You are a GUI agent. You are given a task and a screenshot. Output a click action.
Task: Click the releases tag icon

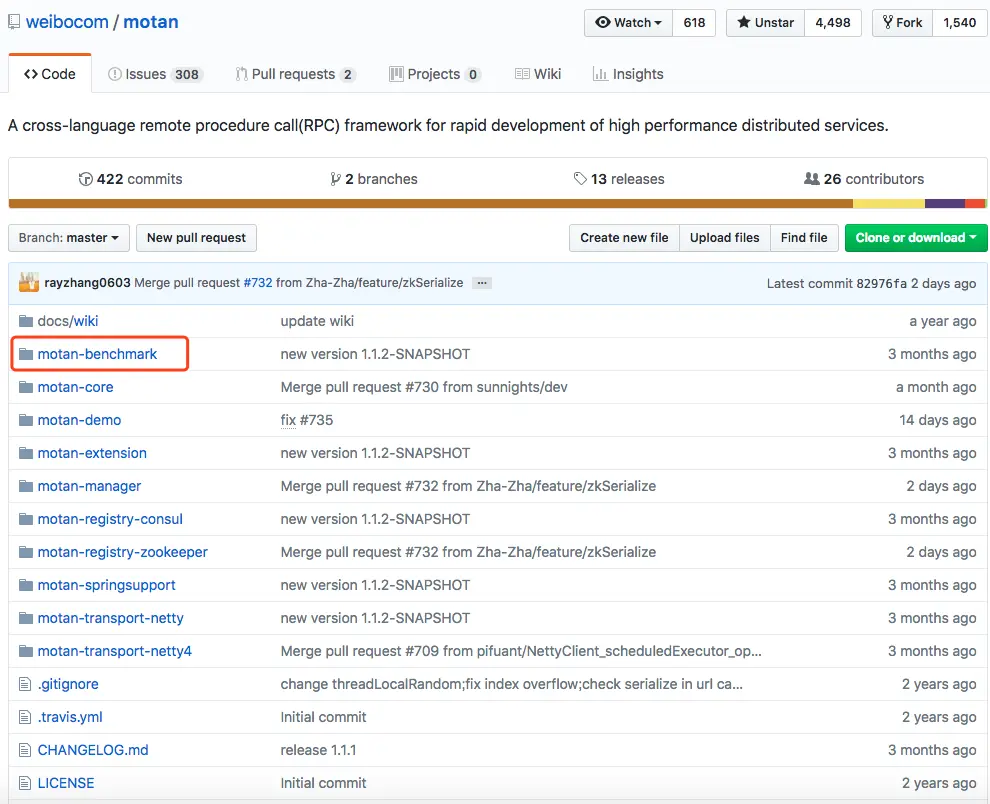(580, 179)
